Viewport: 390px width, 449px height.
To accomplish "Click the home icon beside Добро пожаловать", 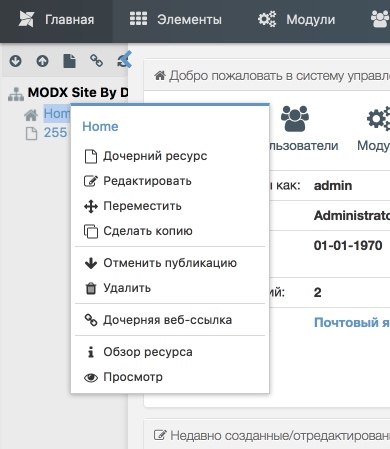I will 160,76.
